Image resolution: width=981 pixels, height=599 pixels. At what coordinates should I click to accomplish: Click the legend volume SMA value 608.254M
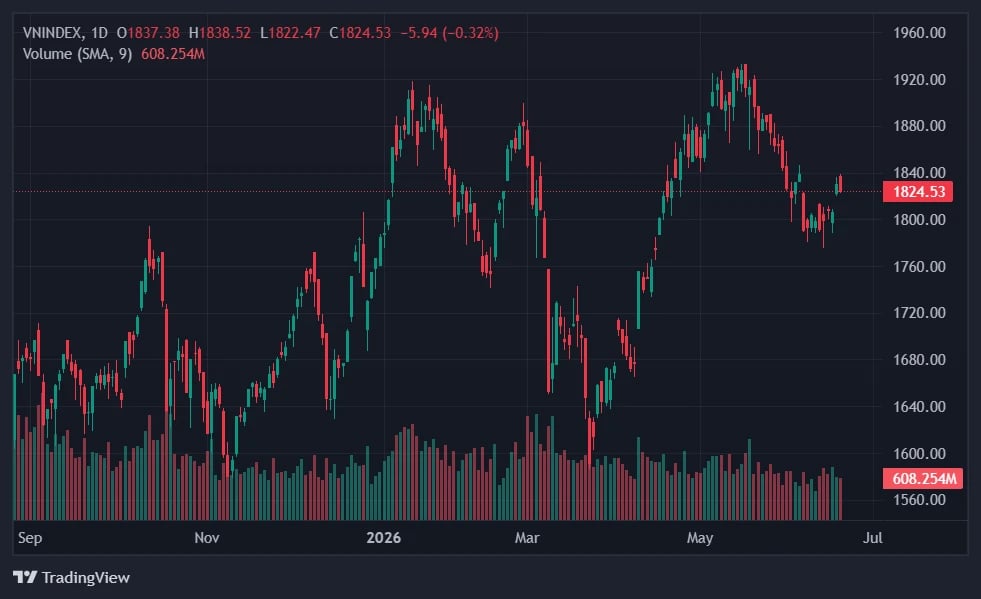click(x=173, y=54)
